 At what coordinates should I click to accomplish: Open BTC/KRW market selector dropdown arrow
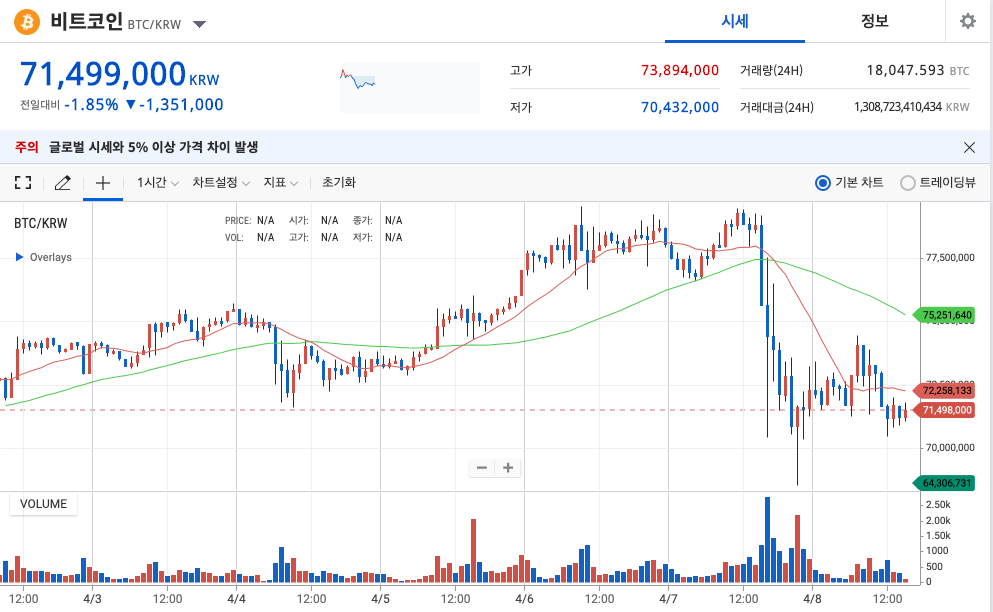tap(199, 25)
